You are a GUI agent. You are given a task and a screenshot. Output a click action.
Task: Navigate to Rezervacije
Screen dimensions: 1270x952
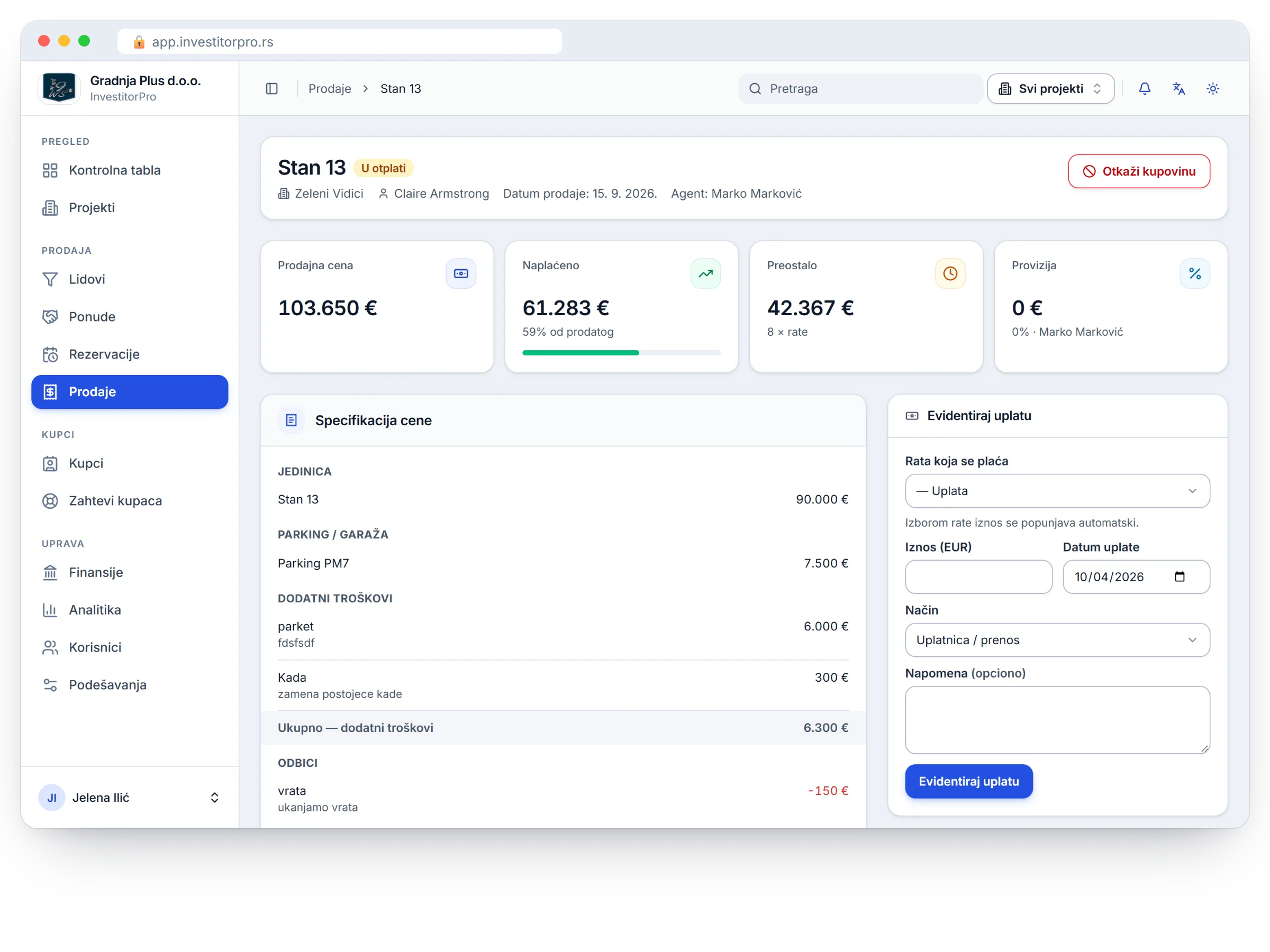[130, 354]
